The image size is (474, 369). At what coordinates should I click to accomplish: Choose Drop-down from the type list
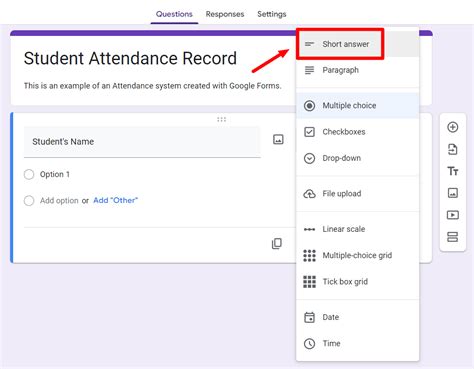[357, 158]
